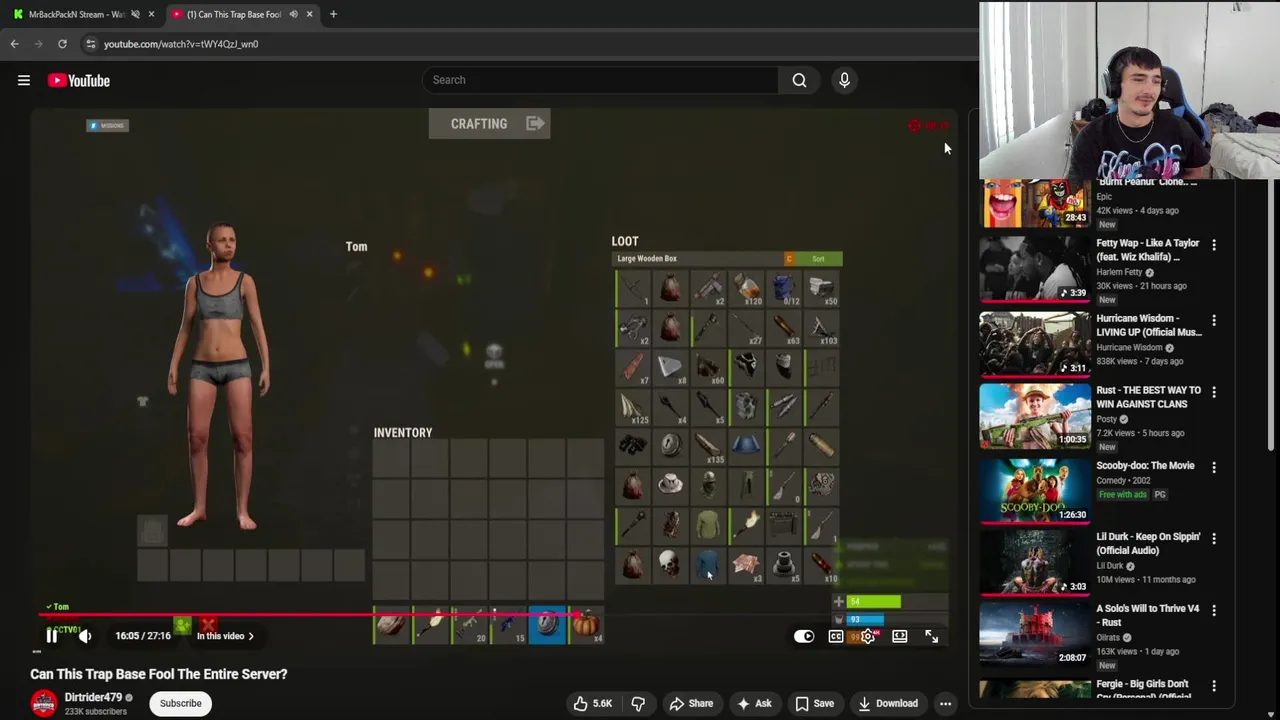Open options for A Solo's Will video
The width and height of the screenshot is (1280, 720).
tap(1214, 610)
